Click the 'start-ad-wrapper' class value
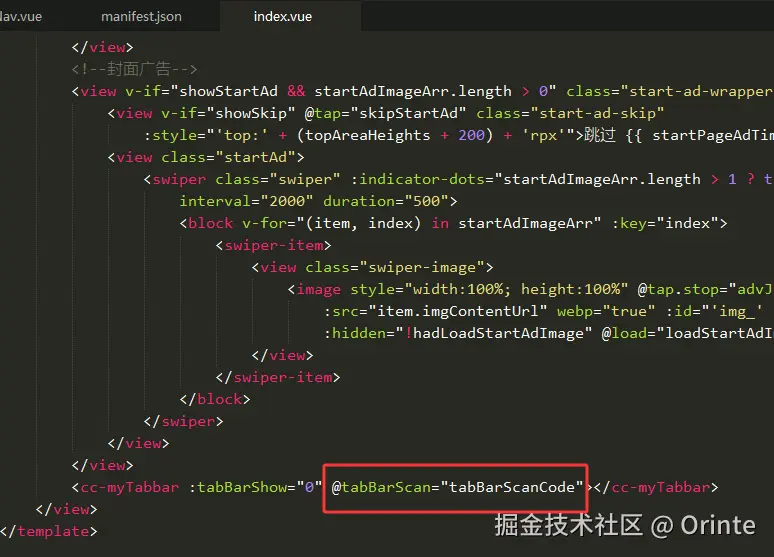The width and height of the screenshot is (774, 557). coord(700,91)
